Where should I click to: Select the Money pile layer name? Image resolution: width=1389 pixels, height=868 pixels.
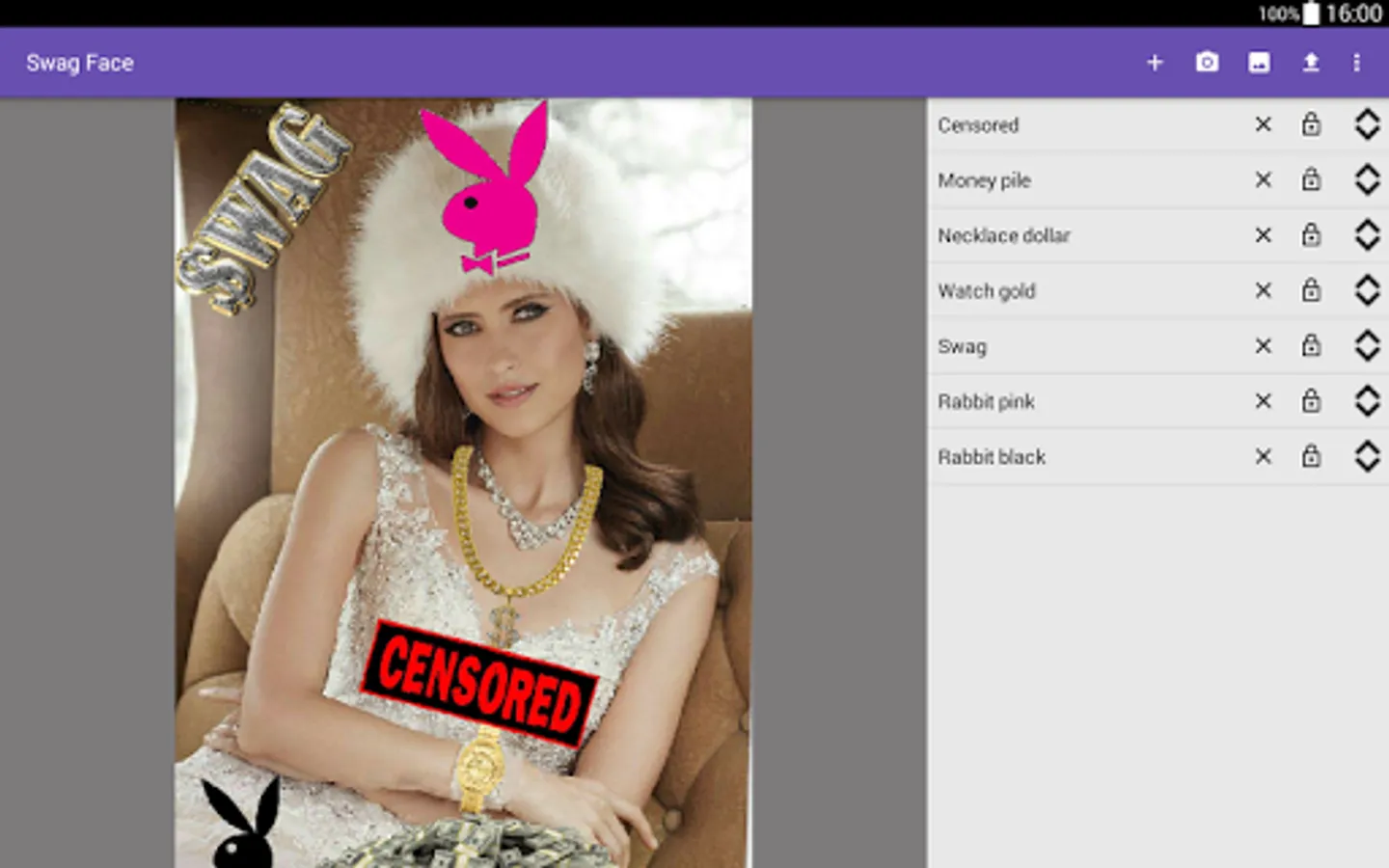click(x=984, y=180)
